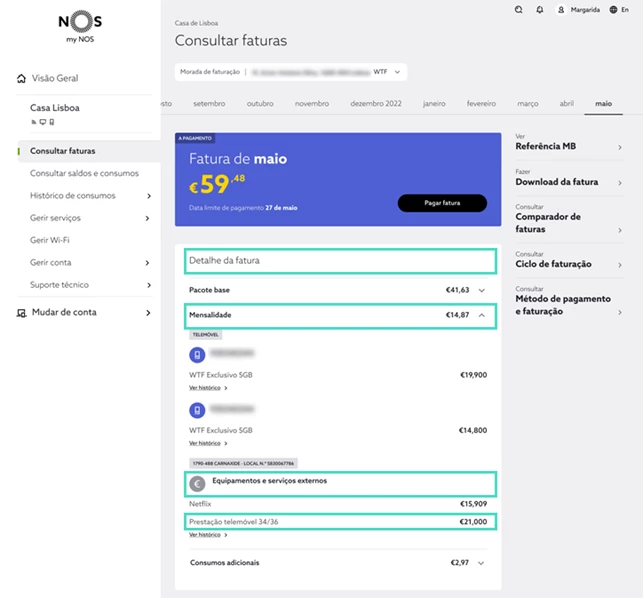Go to Visão Geral
Screen dimensions: 643x598
(x=55, y=78)
